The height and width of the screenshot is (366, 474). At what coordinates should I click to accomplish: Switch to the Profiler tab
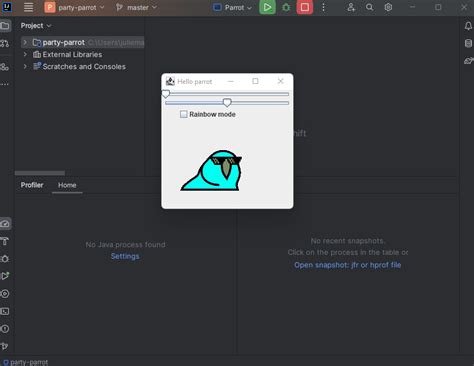pyautogui.click(x=32, y=185)
